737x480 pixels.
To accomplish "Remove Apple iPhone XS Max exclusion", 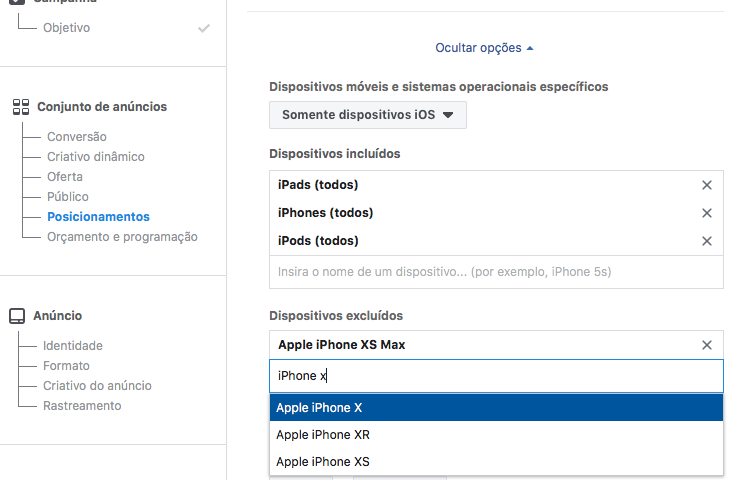I will 706,345.
